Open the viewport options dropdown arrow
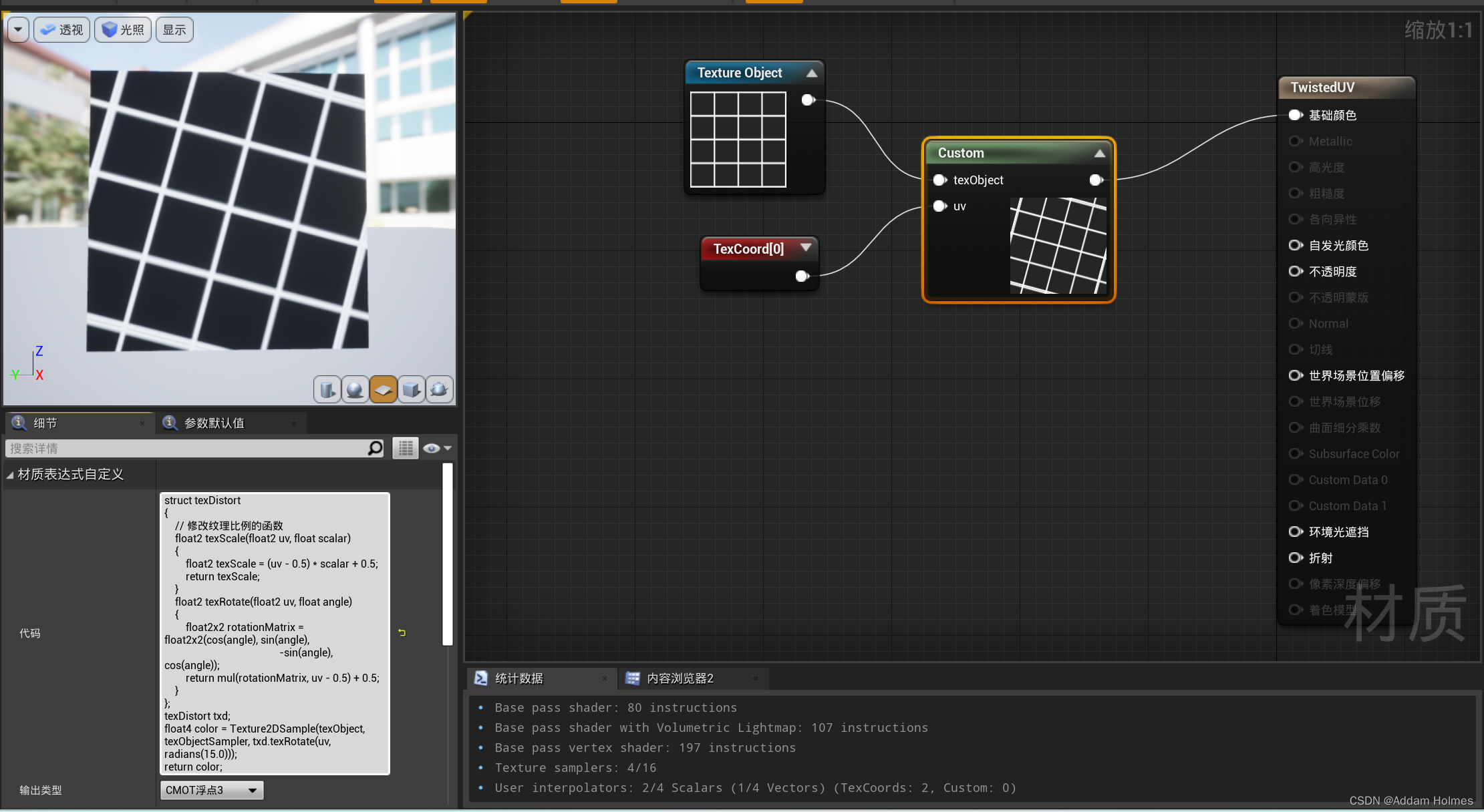Screen dimensions: 1484x812 (x=18, y=30)
